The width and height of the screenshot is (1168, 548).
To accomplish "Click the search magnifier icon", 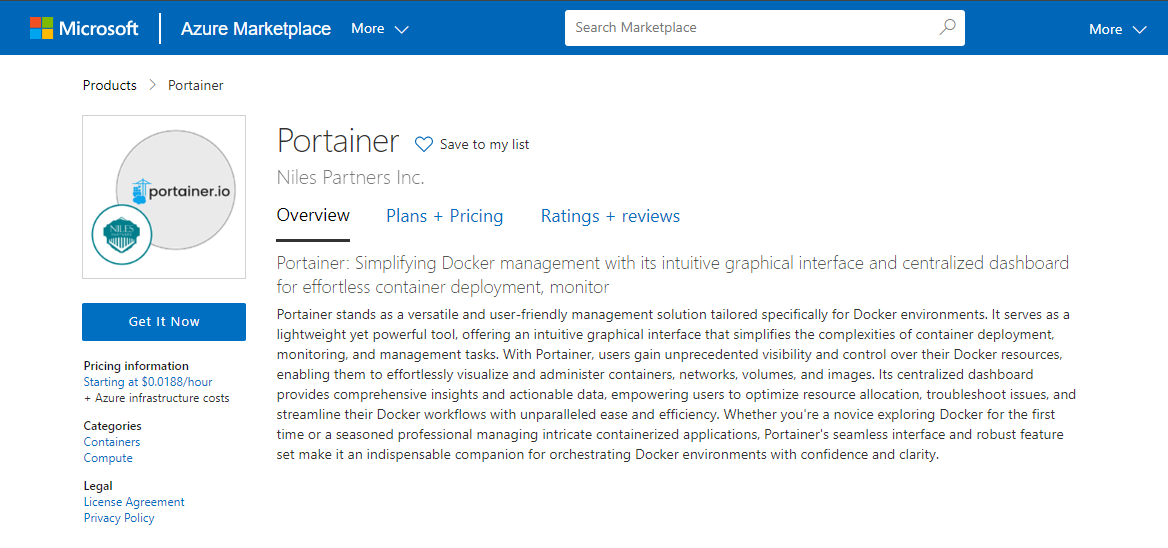I will click(x=947, y=28).
